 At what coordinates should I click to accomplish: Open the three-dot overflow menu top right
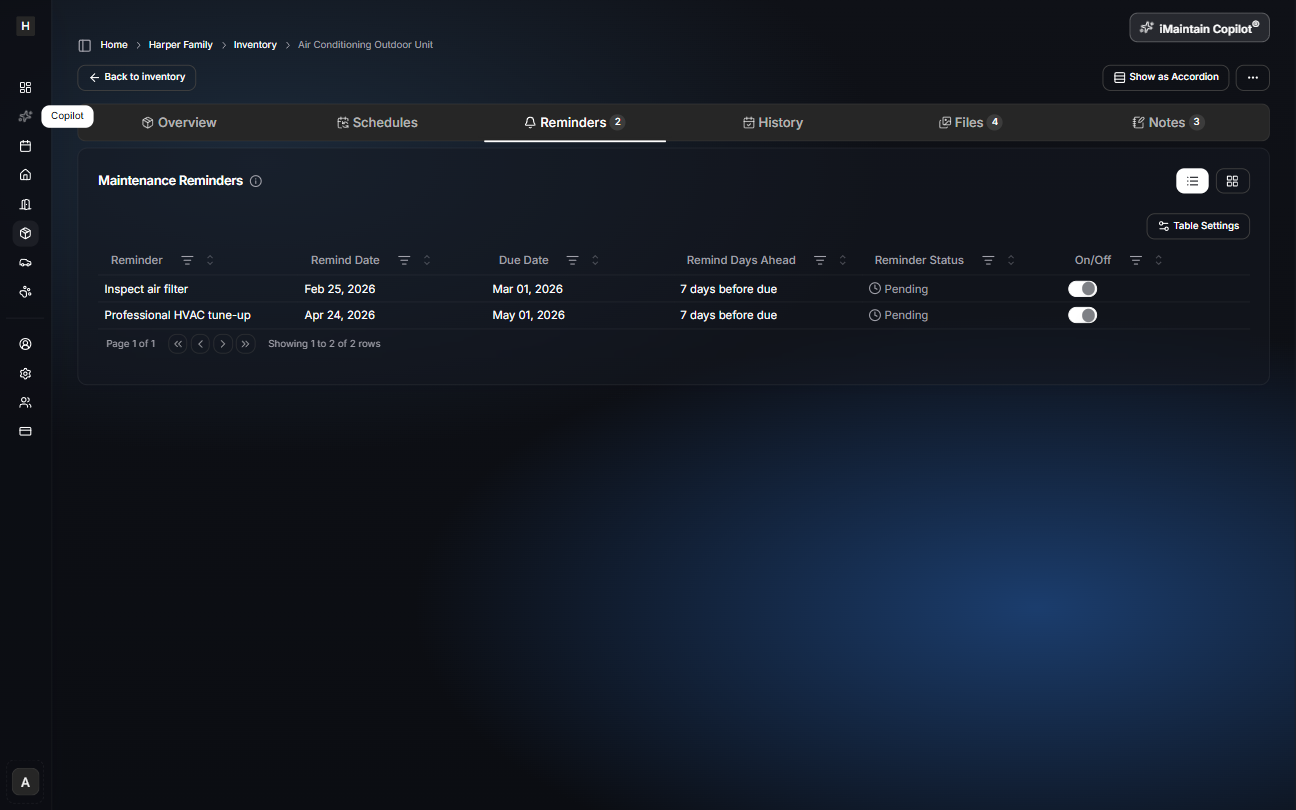1252,77
